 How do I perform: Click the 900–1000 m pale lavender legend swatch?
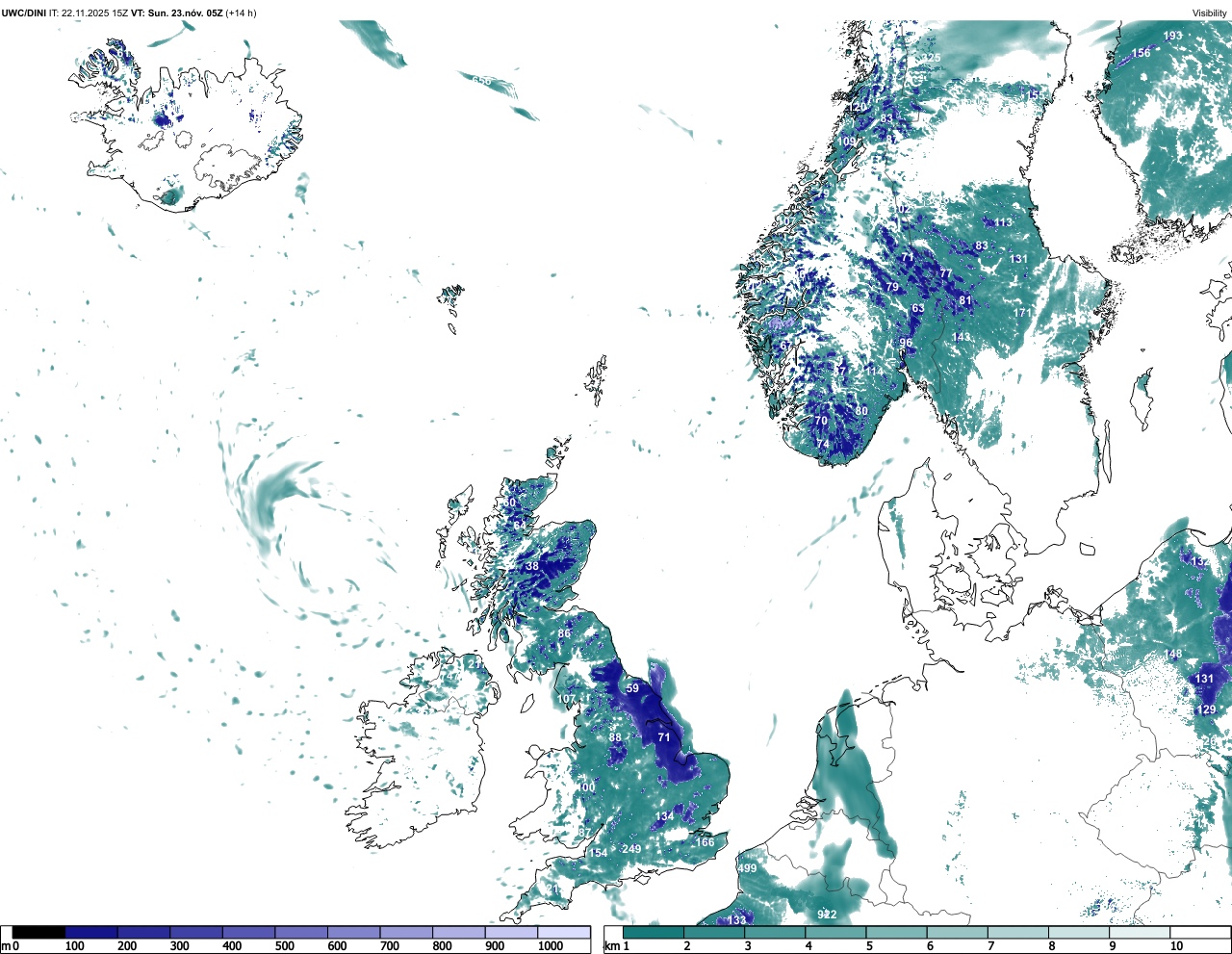pyautogui.click(x=511, y=933)
